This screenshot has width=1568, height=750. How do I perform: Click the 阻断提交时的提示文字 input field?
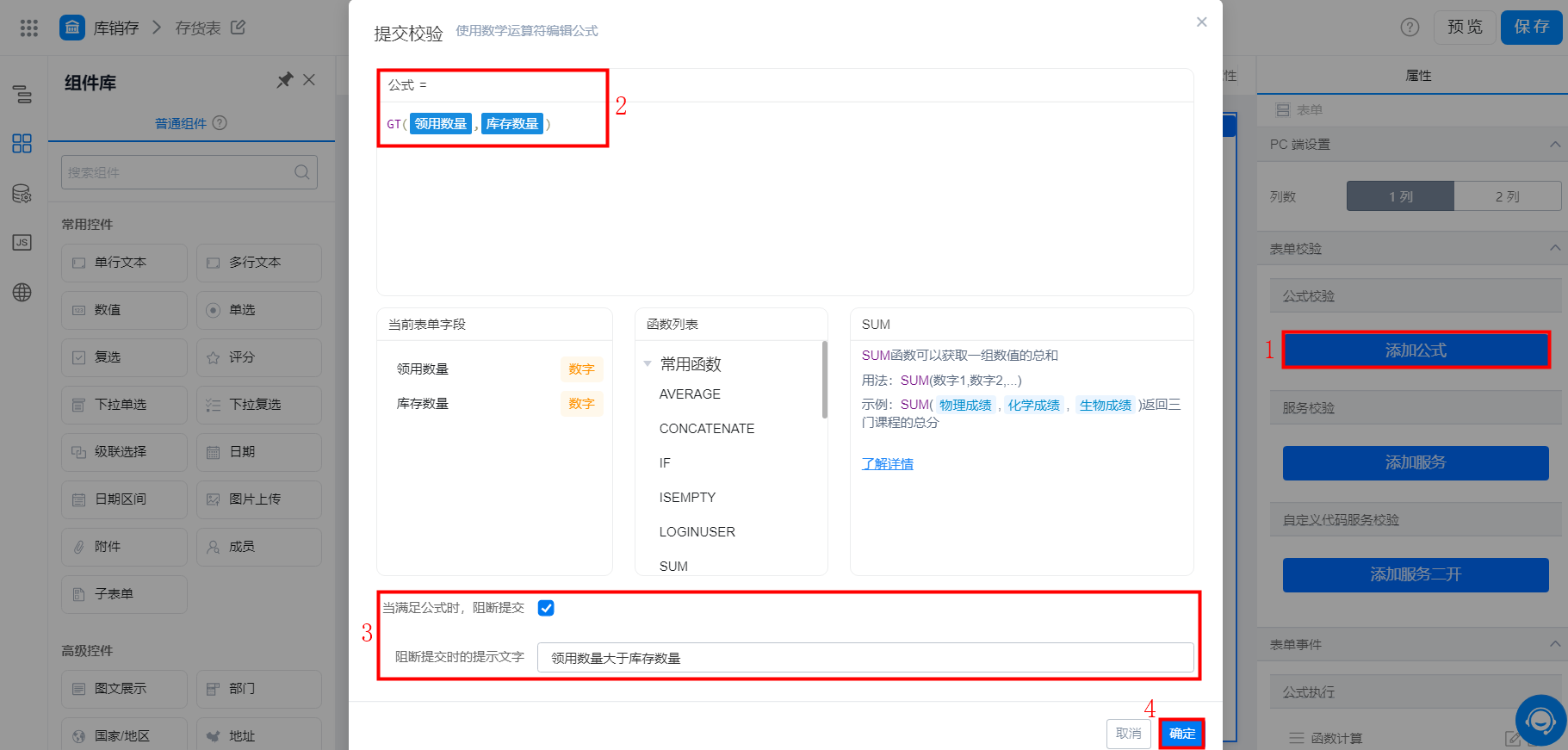pyautogui.click(x=865, y=657)
